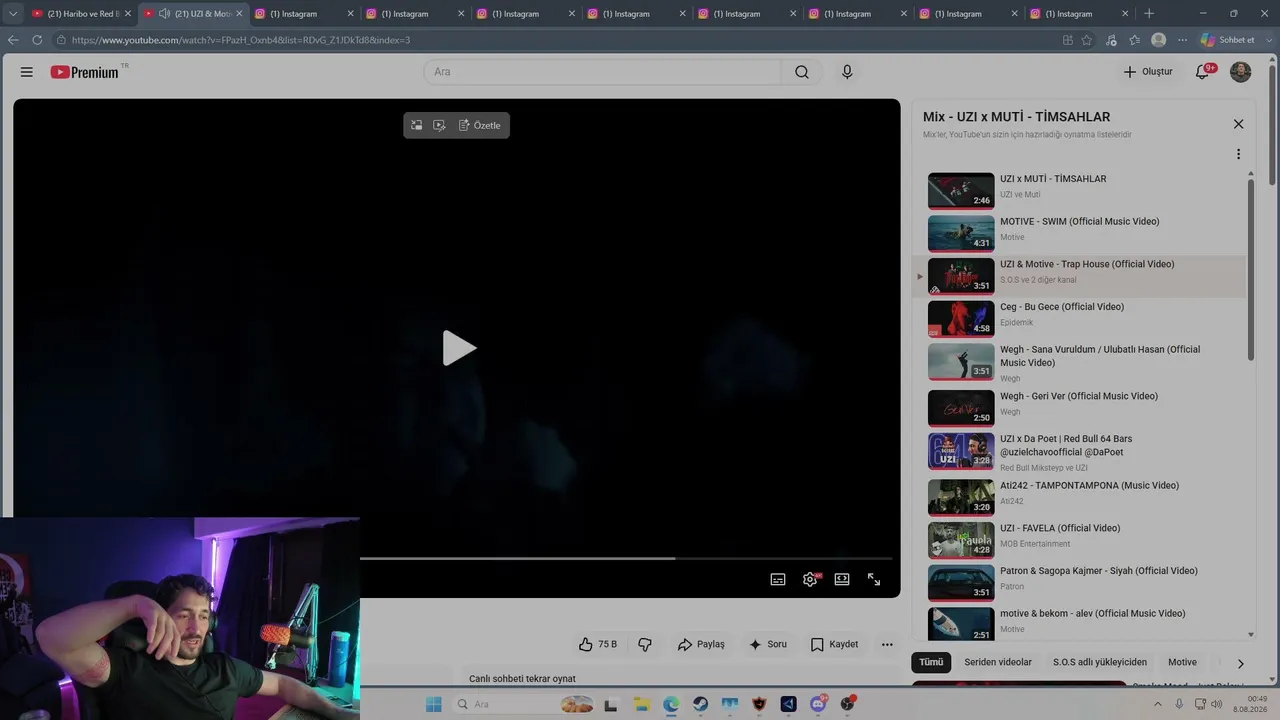The width and height of the screenshot is (1280, 720).
Task: Share the video via Paylaş
Action: pyautogui.click(x=701, y=645)
